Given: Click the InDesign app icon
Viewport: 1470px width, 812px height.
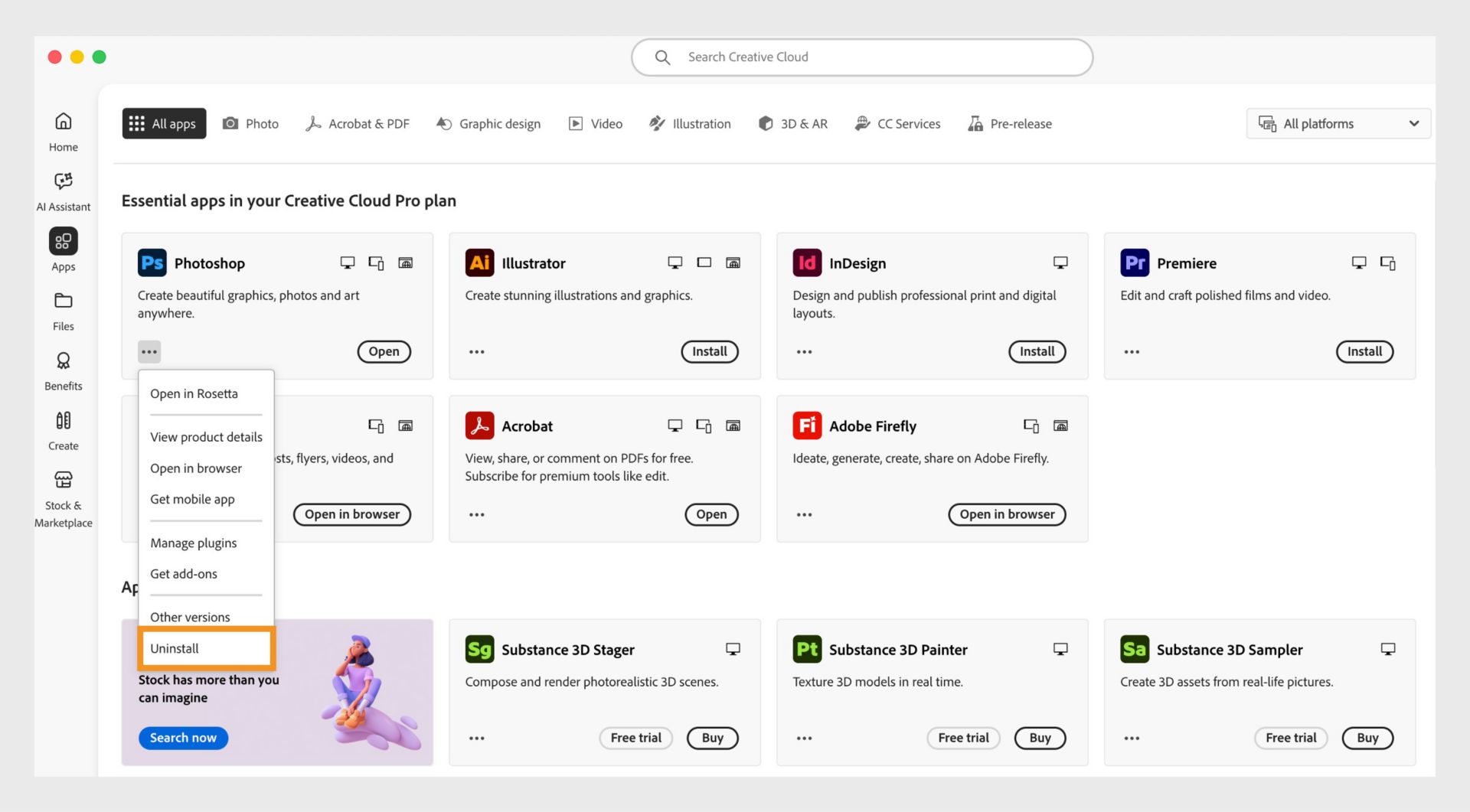Looking at the screenshot, I should (807, 263).
